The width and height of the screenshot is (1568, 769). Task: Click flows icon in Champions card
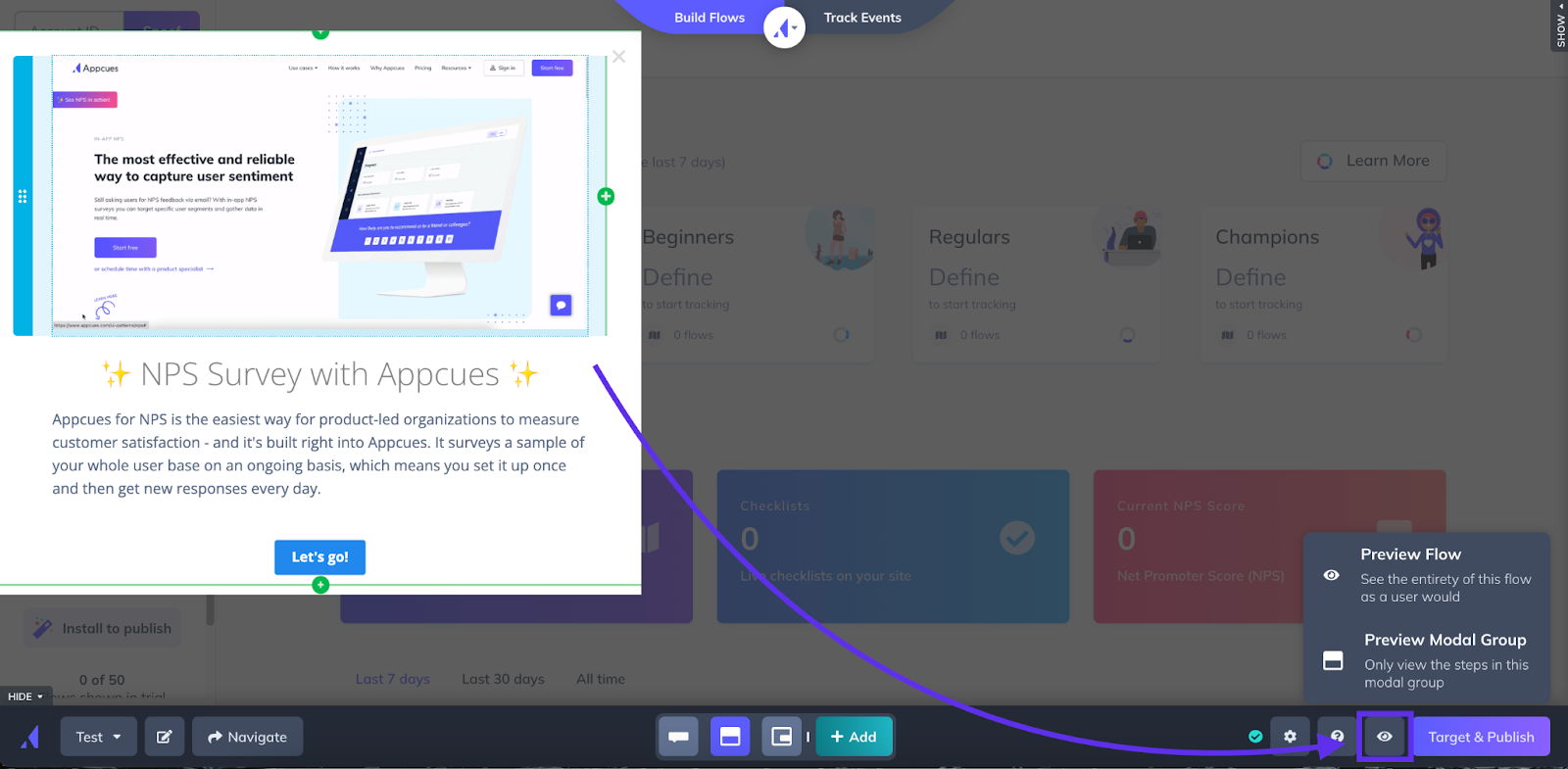[x=1227, y=335]
